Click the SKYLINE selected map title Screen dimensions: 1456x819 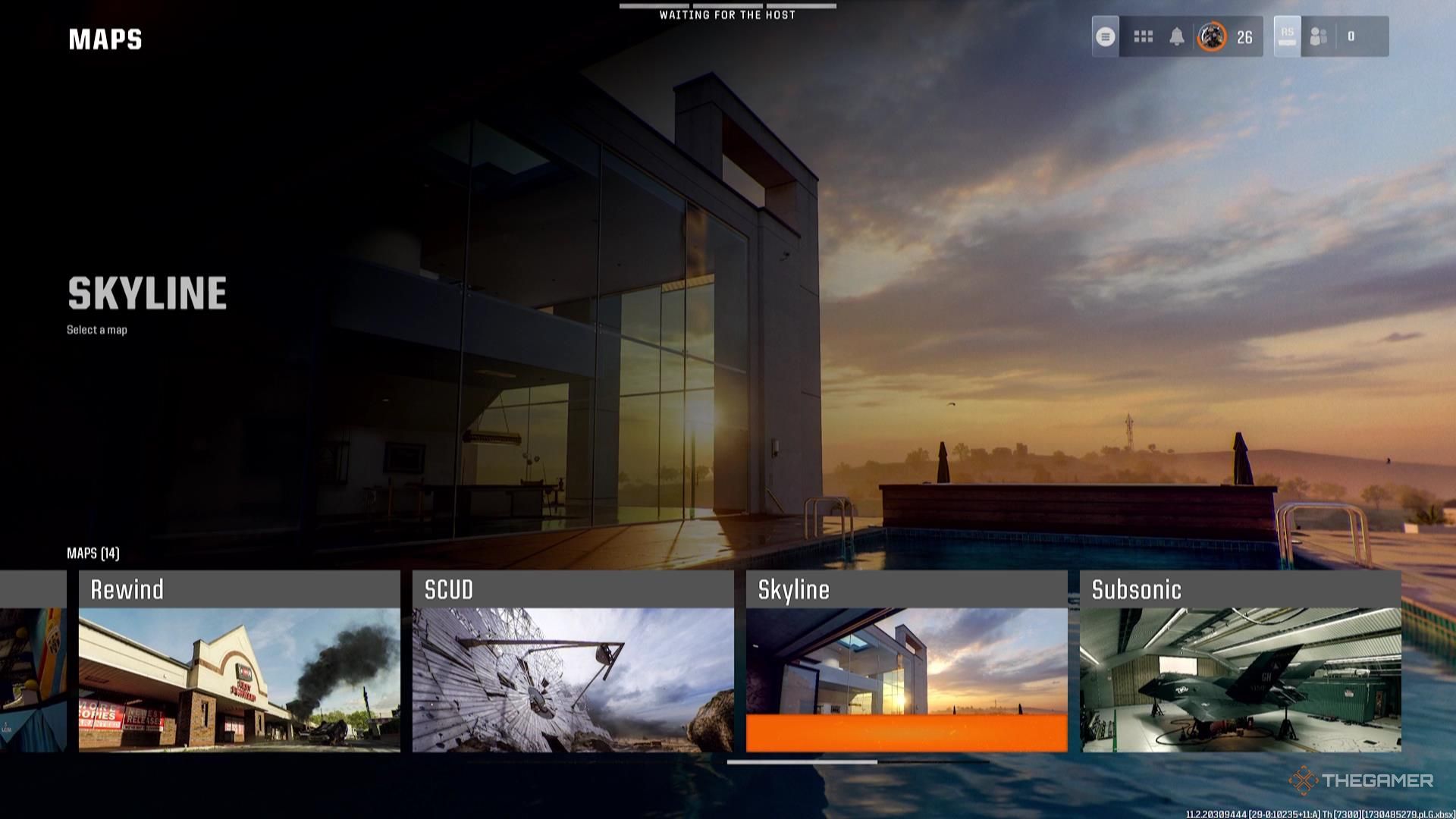[147, 293]
